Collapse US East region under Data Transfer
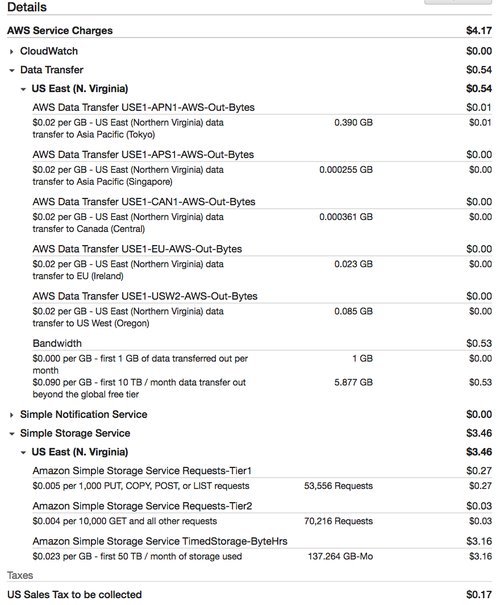The height and width of the screenshot is (605, 500). point(23,89)
